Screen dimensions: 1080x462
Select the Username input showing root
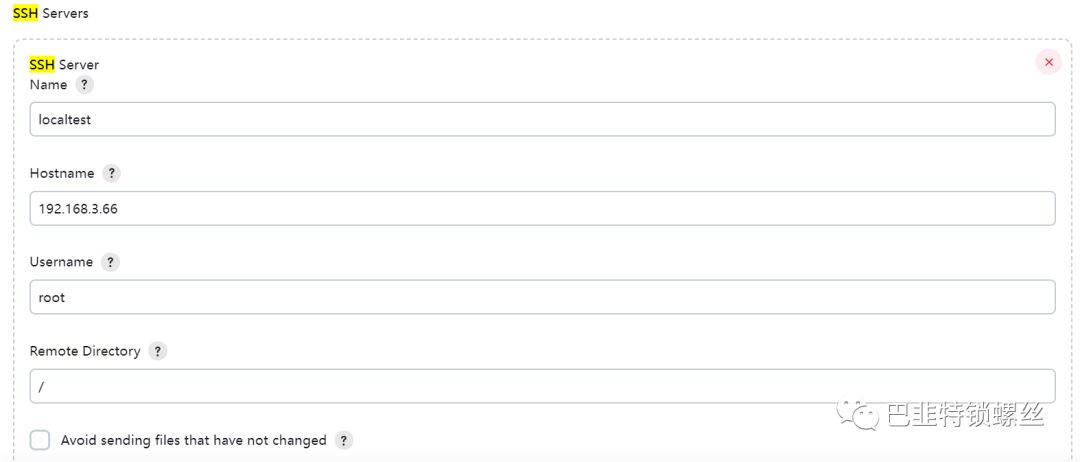coord(542,297)
